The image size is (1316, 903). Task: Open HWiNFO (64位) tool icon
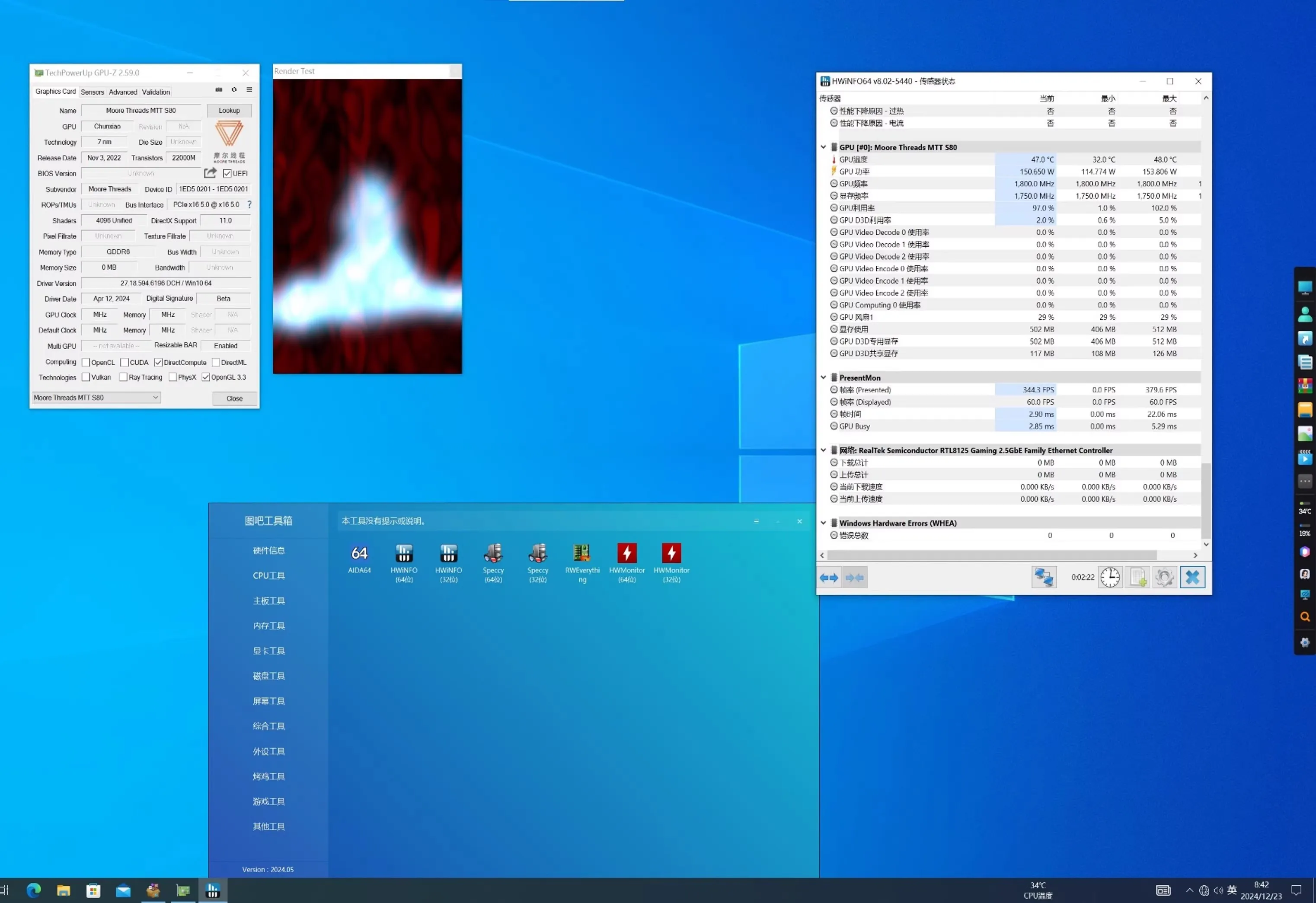pos(404,554)
